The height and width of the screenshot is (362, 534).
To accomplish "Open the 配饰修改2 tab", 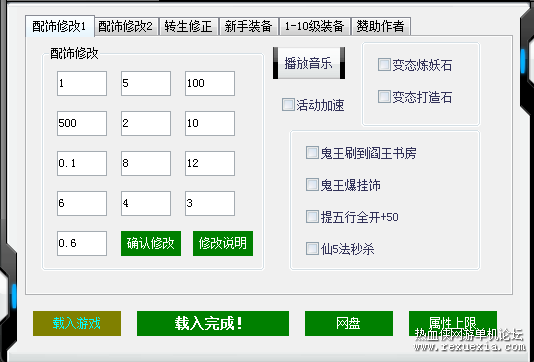I will coord(126,27).
